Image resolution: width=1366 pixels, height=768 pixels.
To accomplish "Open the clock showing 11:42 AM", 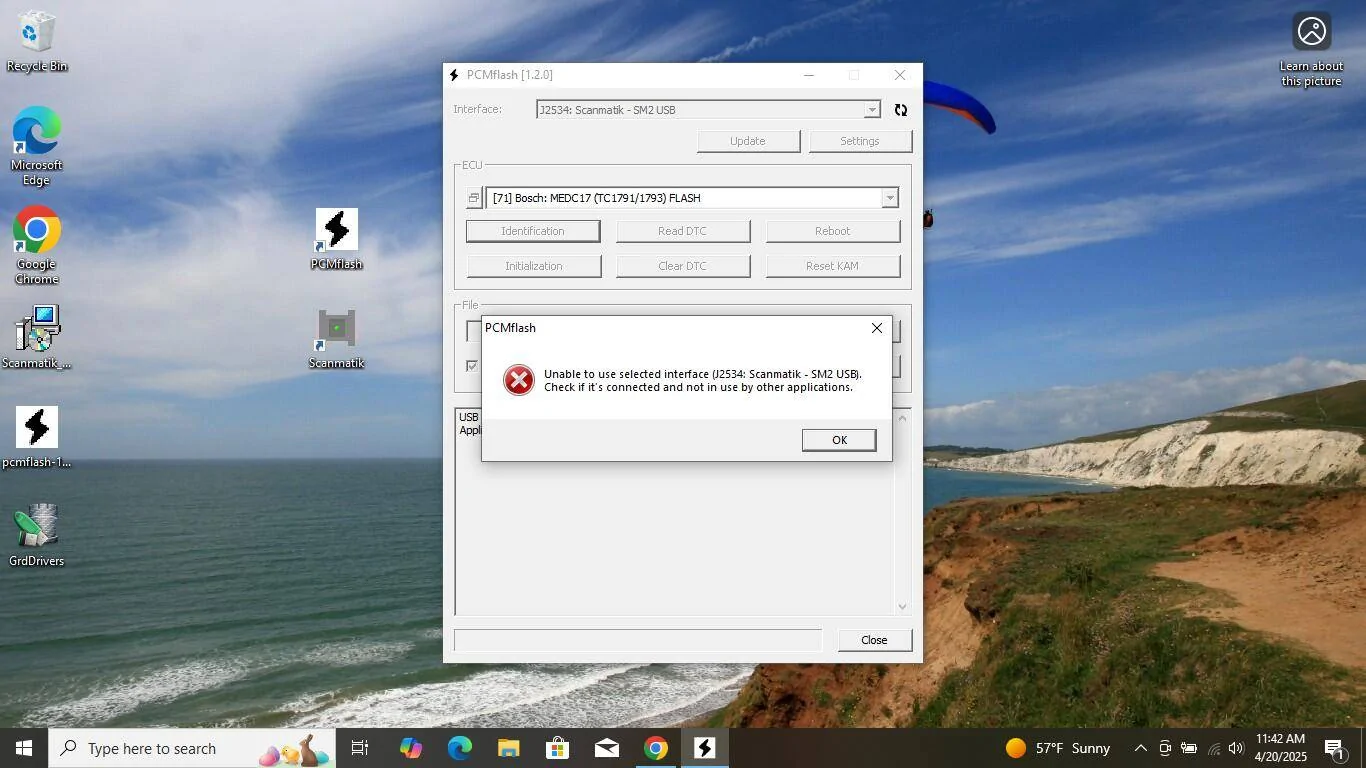I will (1280, 748).
